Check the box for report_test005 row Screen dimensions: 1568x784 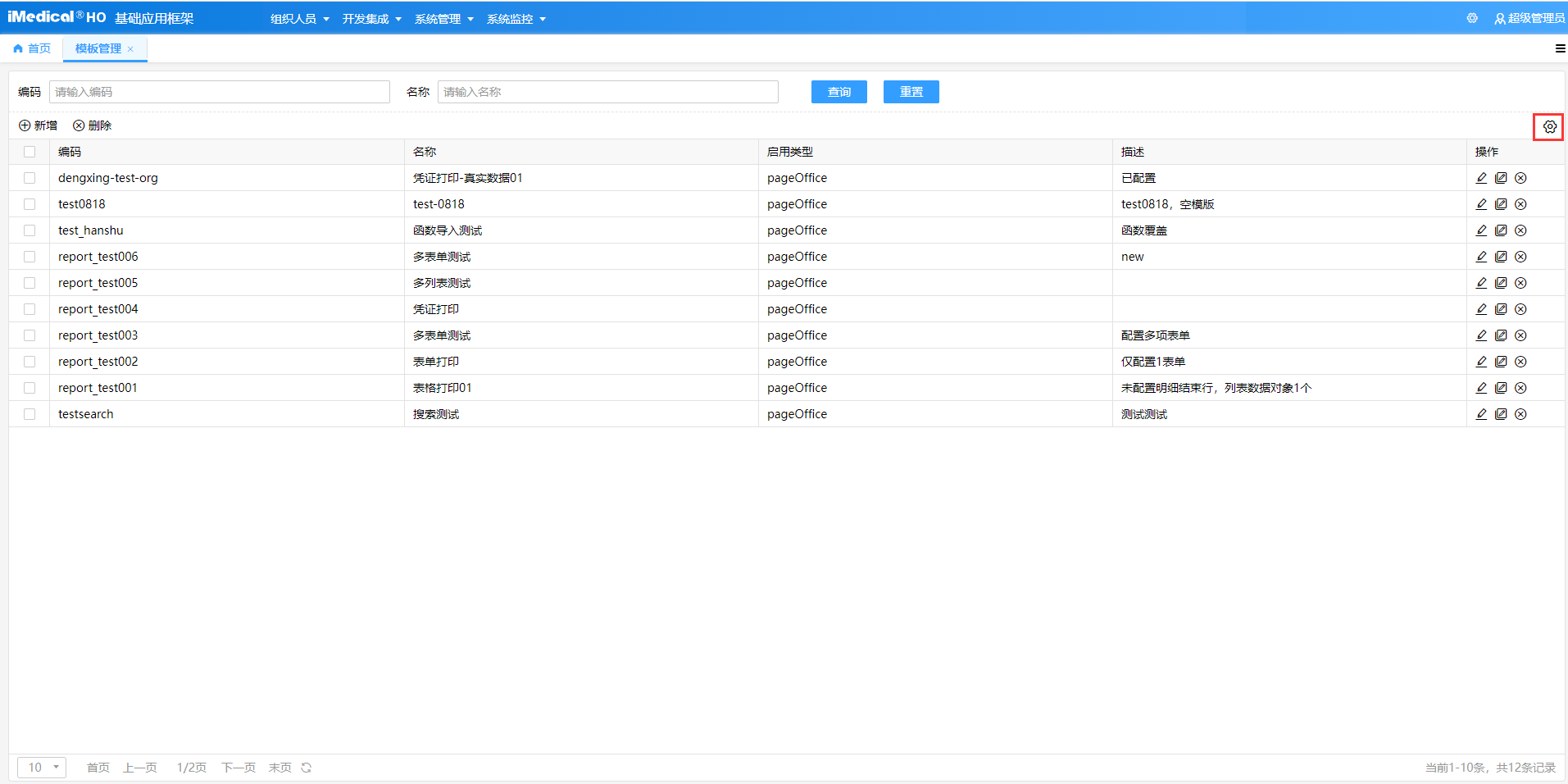tap(30, 283)
